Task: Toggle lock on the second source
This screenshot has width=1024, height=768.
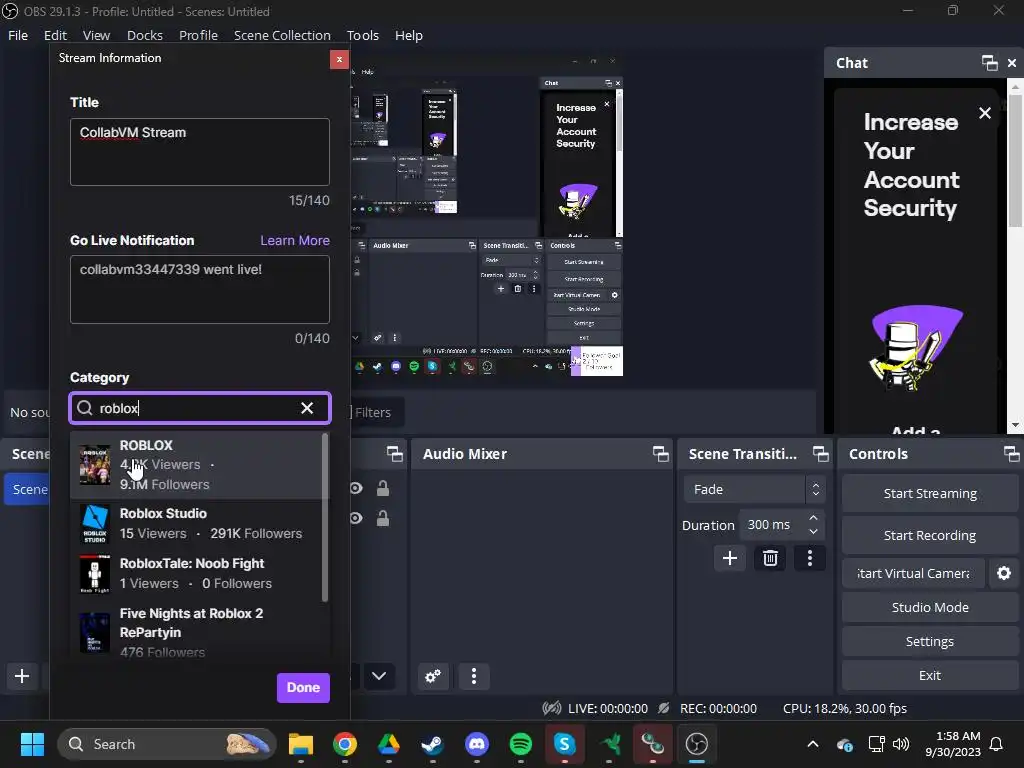Action: tap(383, 518)
